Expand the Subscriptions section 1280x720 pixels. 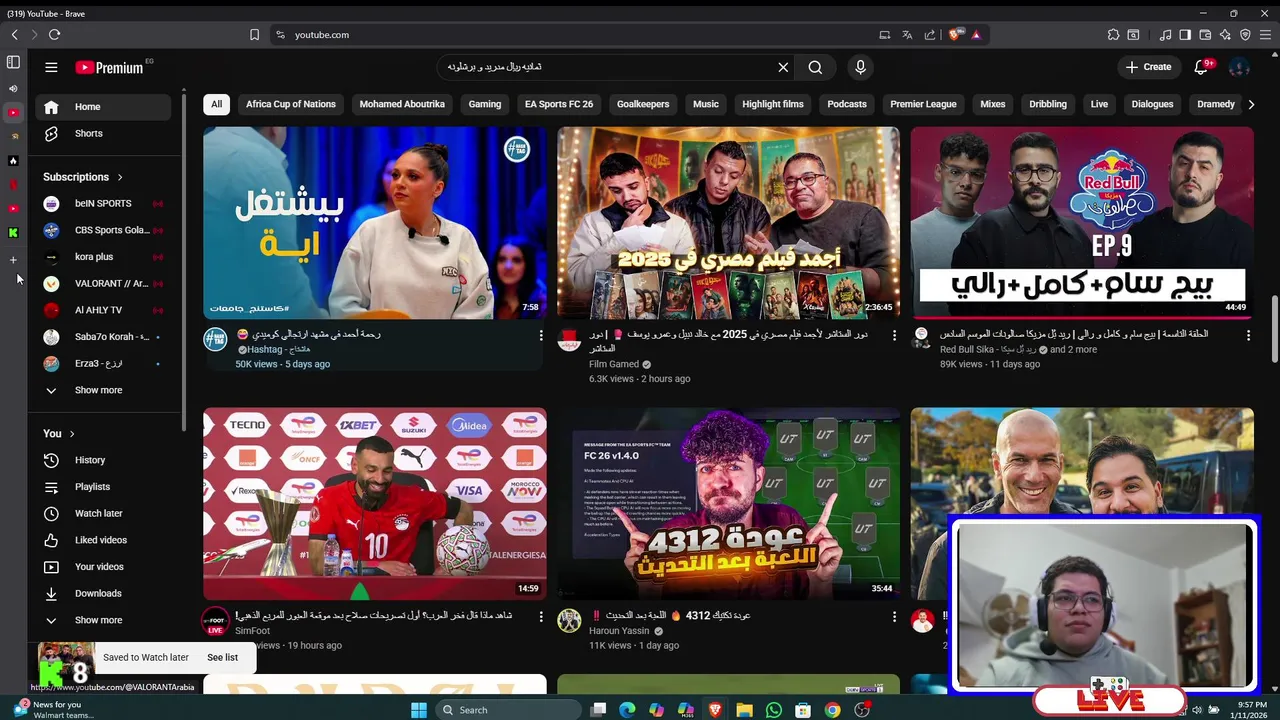pyautogui.click(x=83, y=177)
